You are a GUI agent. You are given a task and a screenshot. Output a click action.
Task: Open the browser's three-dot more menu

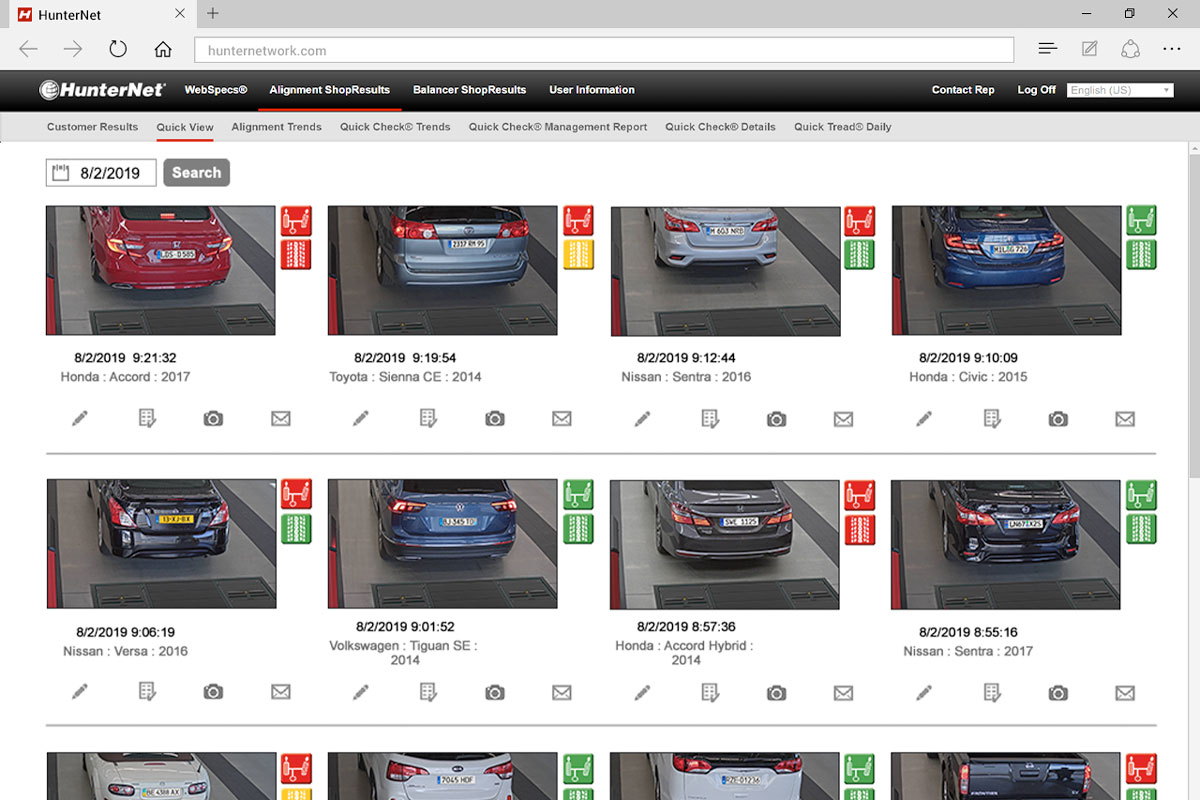coord(1172,49)
